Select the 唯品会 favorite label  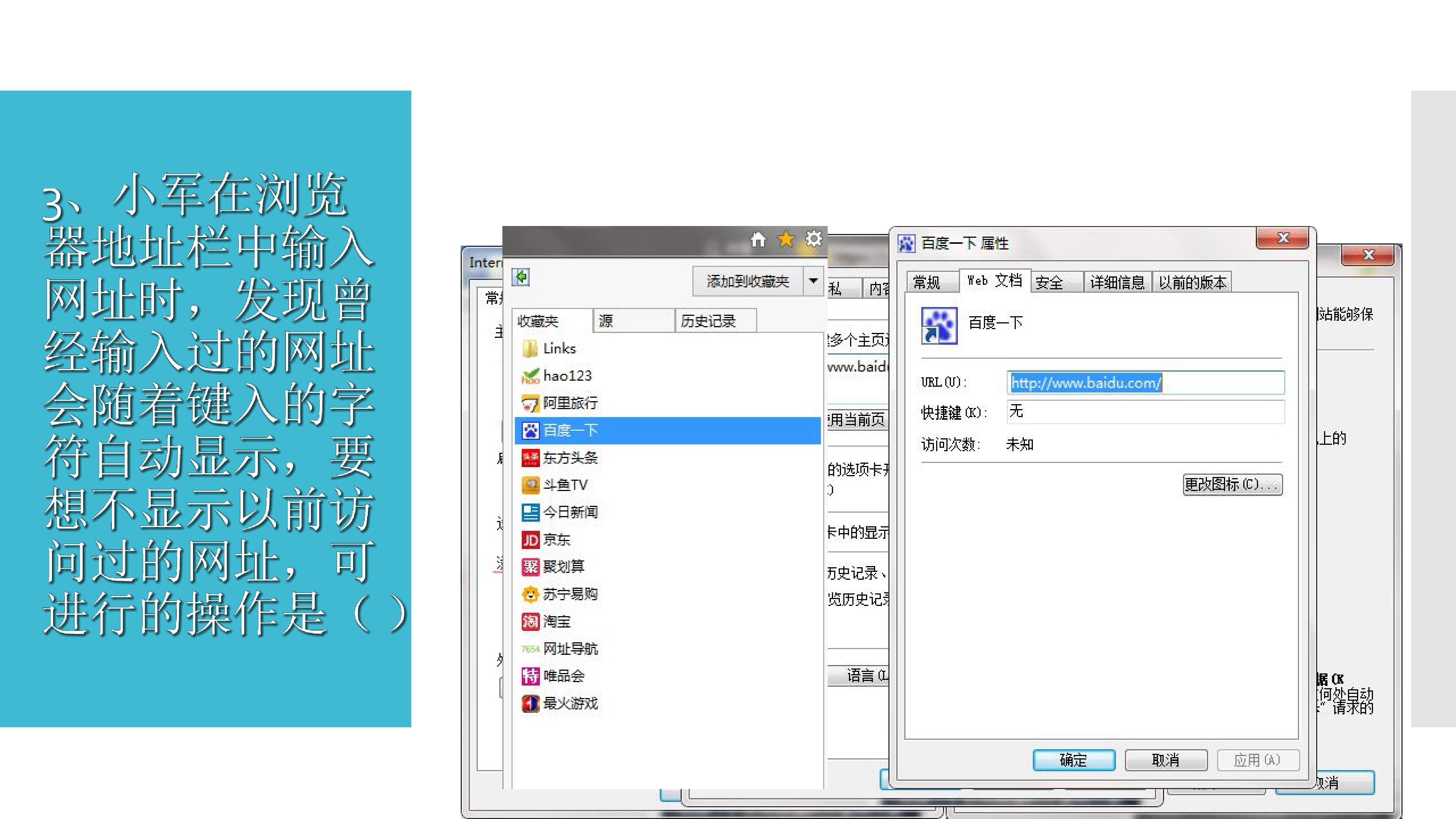[x=563, y=676]
